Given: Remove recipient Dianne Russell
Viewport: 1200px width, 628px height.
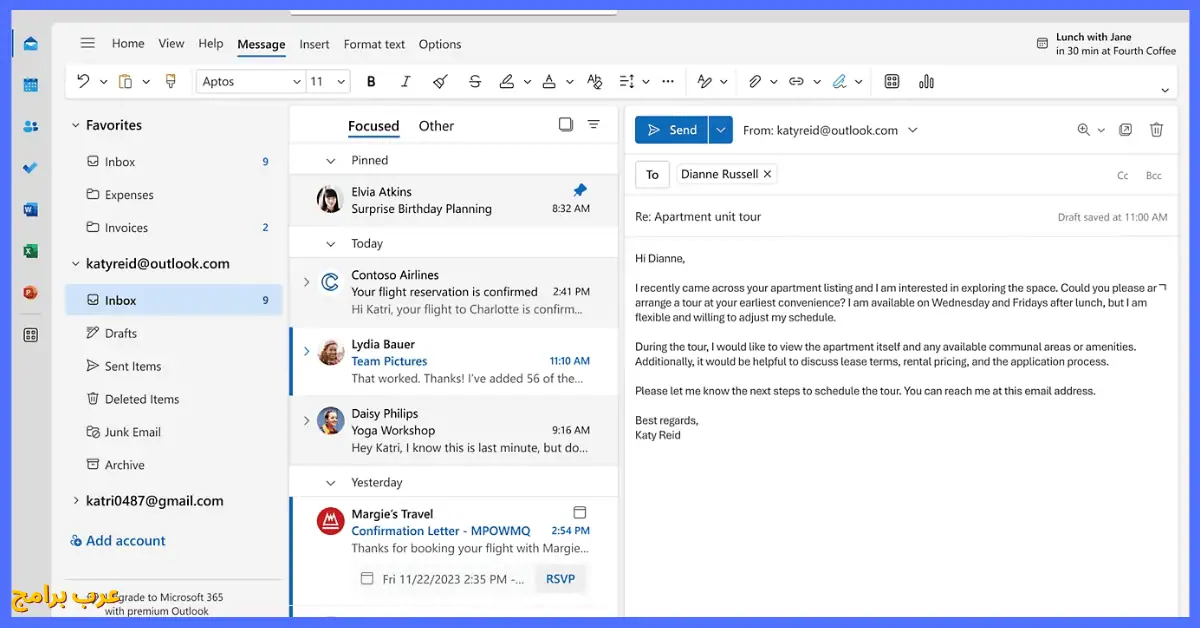Looking at the screenshot, I should [767, 174].
